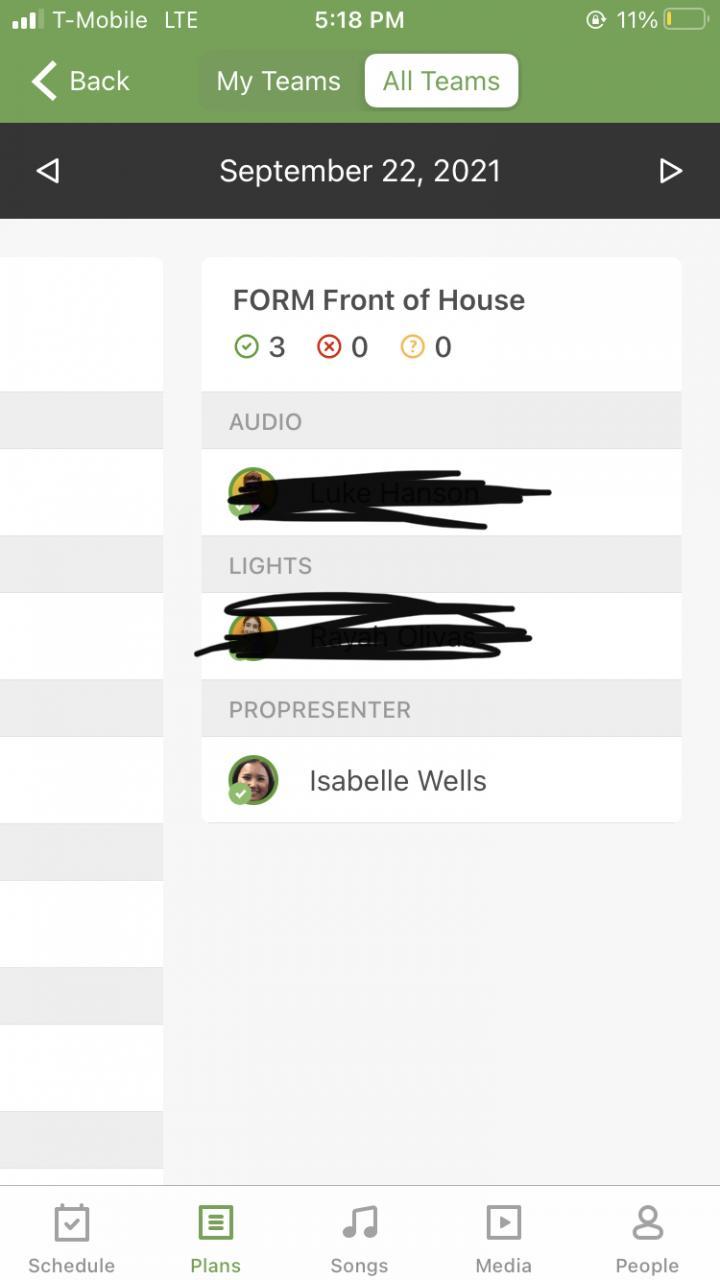Tap the Back chevron button
The height and width of the screenshot is (1280, 720).
click(x=80, y=81)
